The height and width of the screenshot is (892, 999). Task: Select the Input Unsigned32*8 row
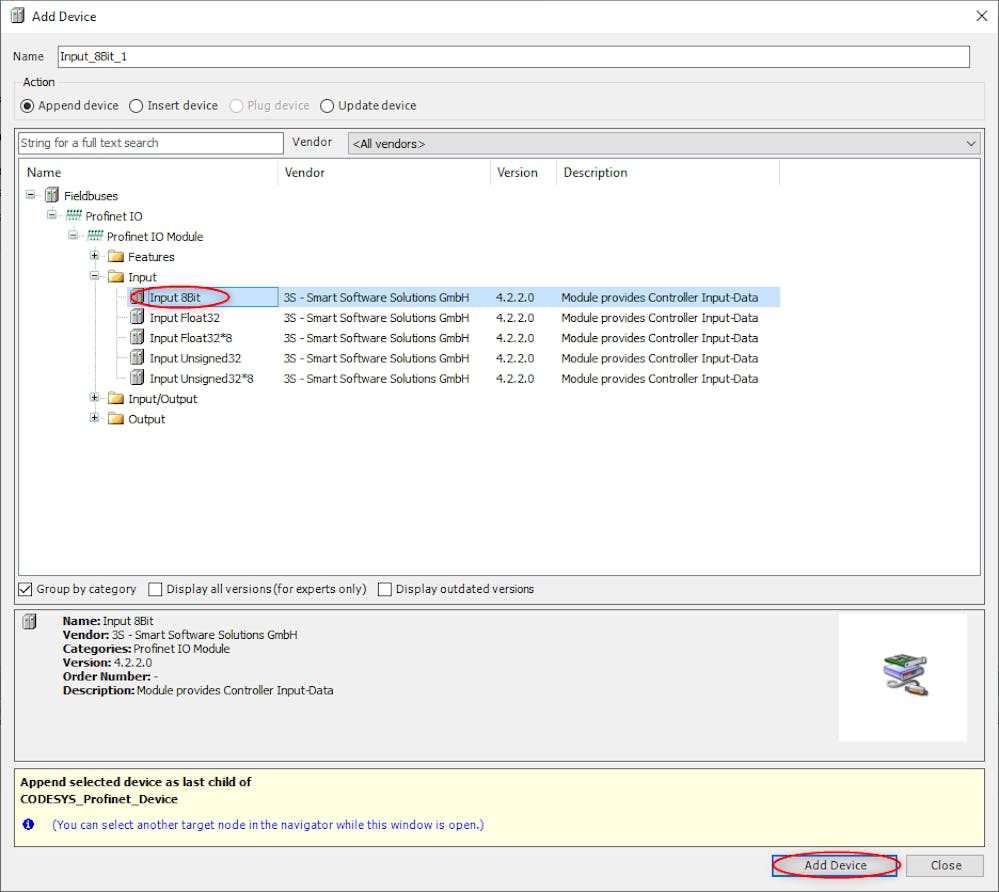(x=454, y=378)
